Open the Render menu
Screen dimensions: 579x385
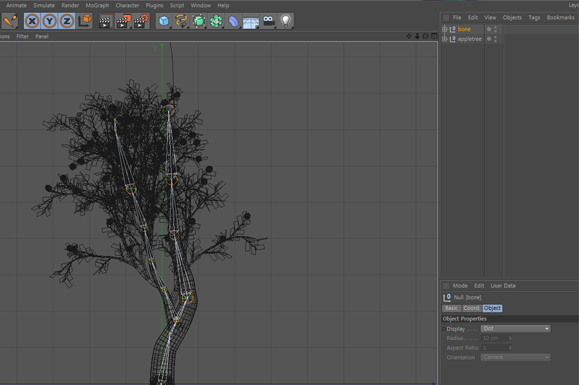point(70,5)
